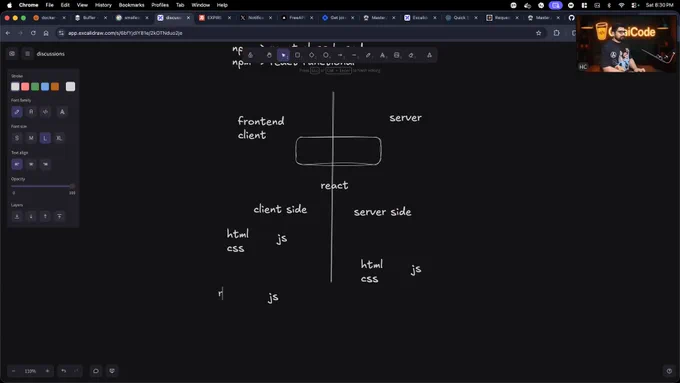Select the Line drawing tool
The width and height of the screenshot is (680, 383).
354,55
